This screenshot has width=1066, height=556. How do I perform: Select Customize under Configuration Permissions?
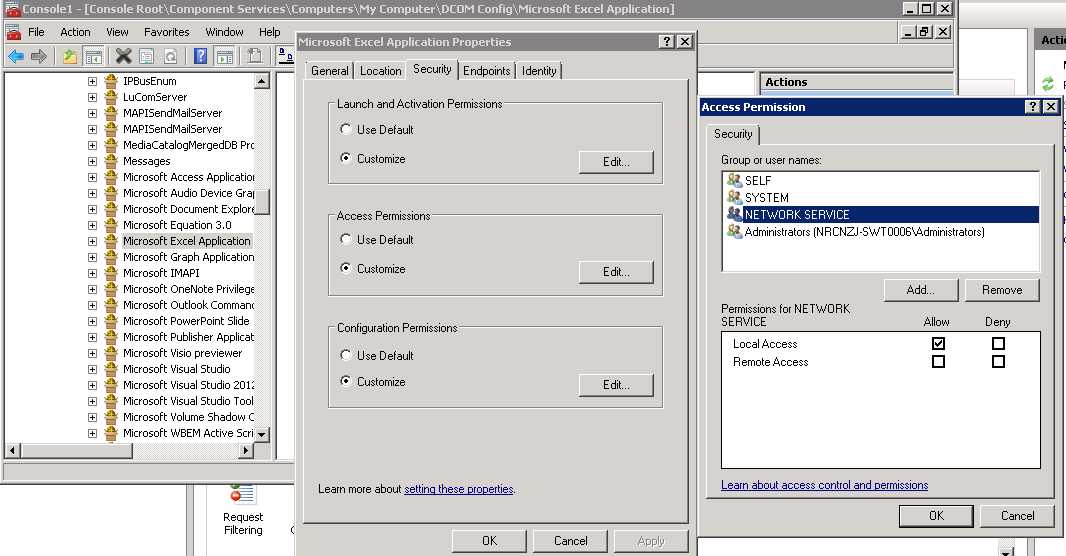pos(346,381)
